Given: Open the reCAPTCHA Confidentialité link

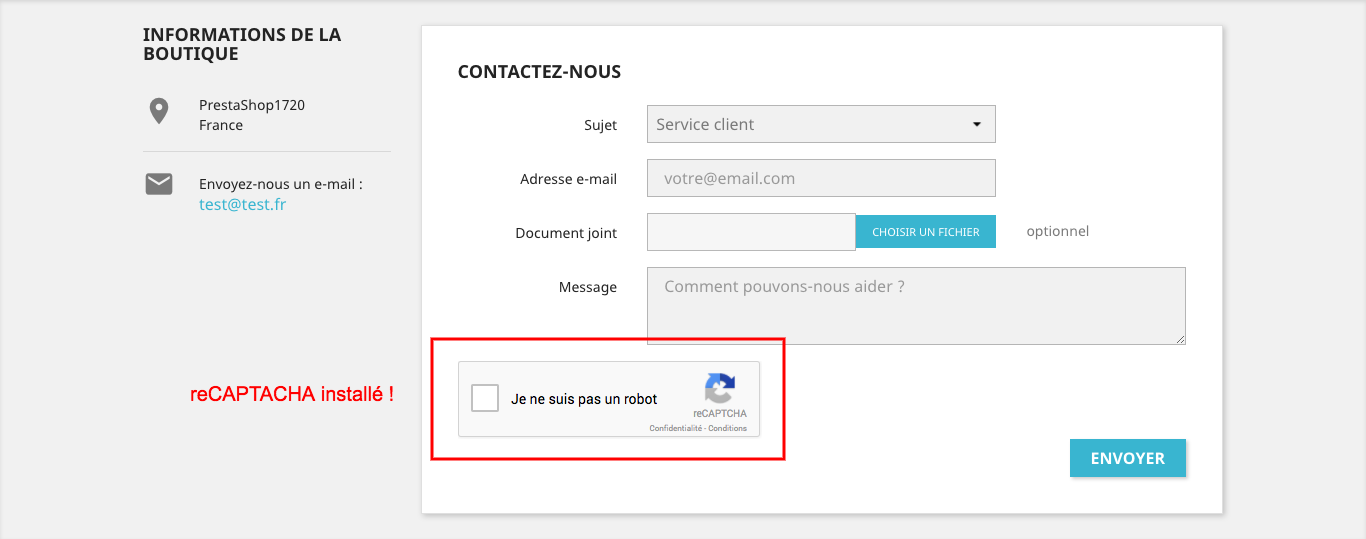Looking at the screenshot, I should [676, 428].
